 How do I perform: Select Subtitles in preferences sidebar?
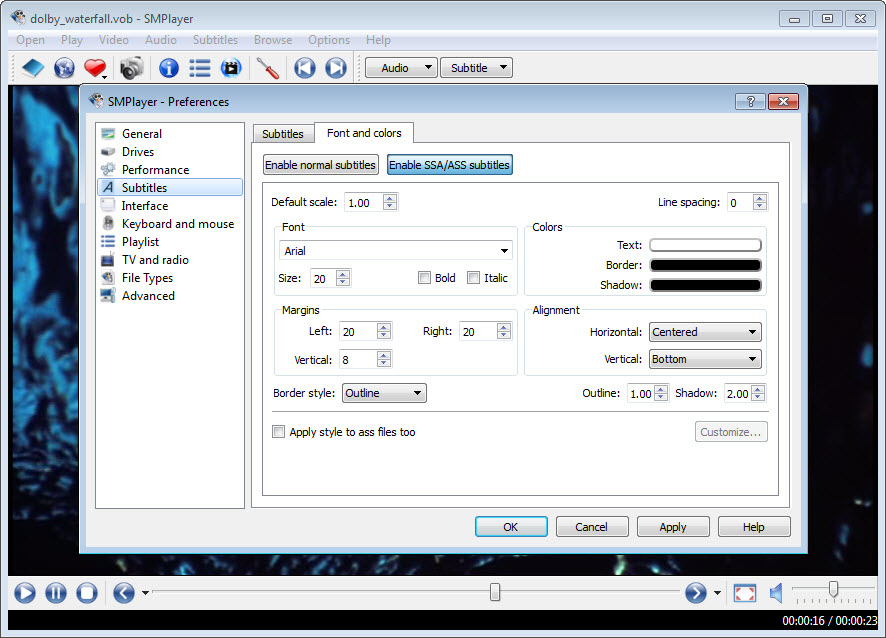(x=170, y=188)
